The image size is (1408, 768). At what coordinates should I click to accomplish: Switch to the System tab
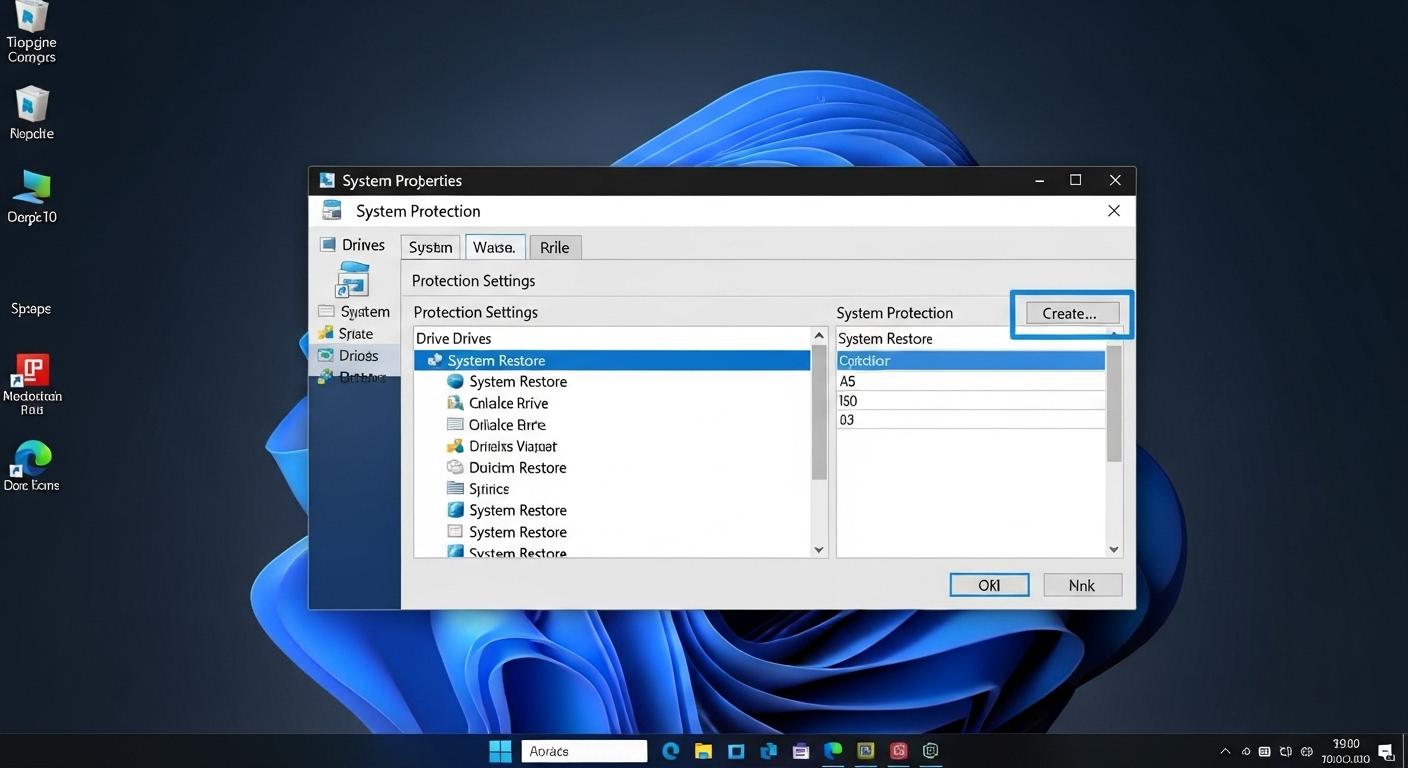[430, 247]
